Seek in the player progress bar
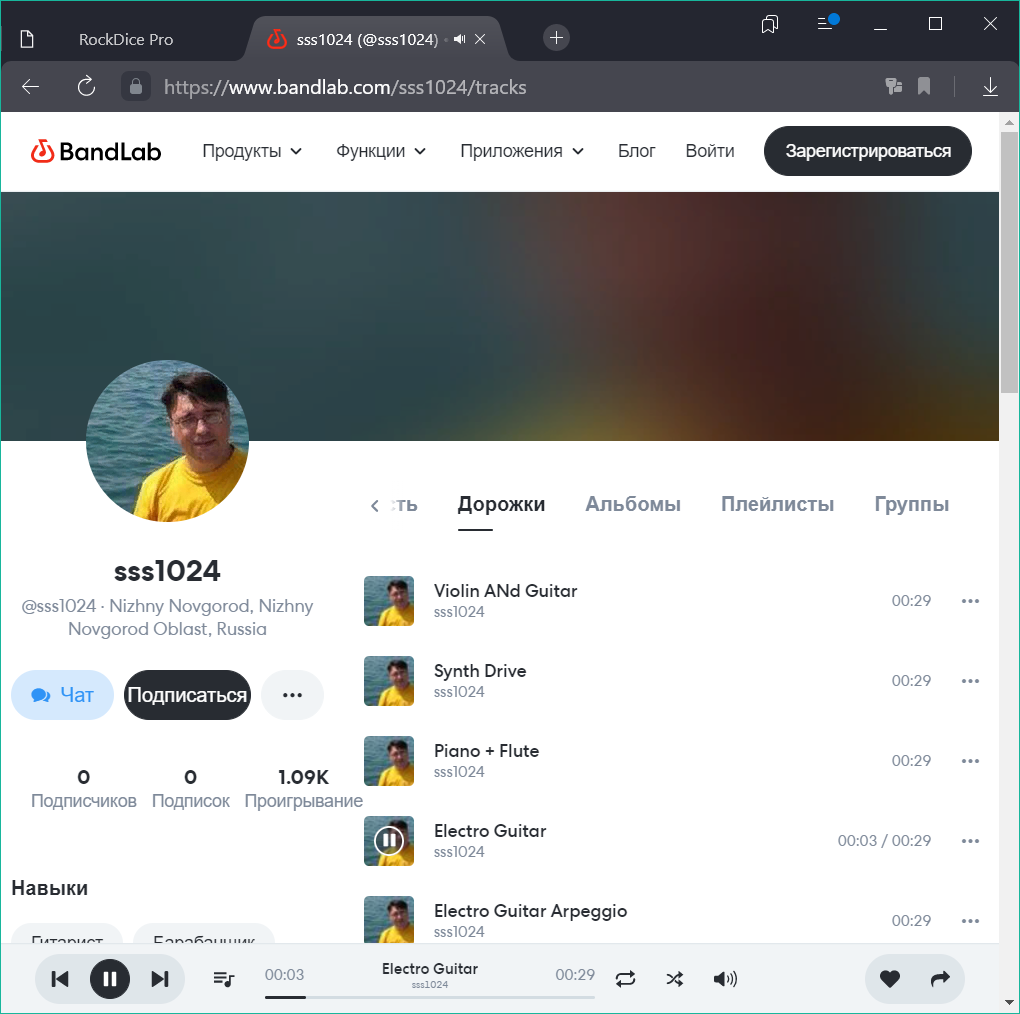The image size is (1020, 1014). 429,997
